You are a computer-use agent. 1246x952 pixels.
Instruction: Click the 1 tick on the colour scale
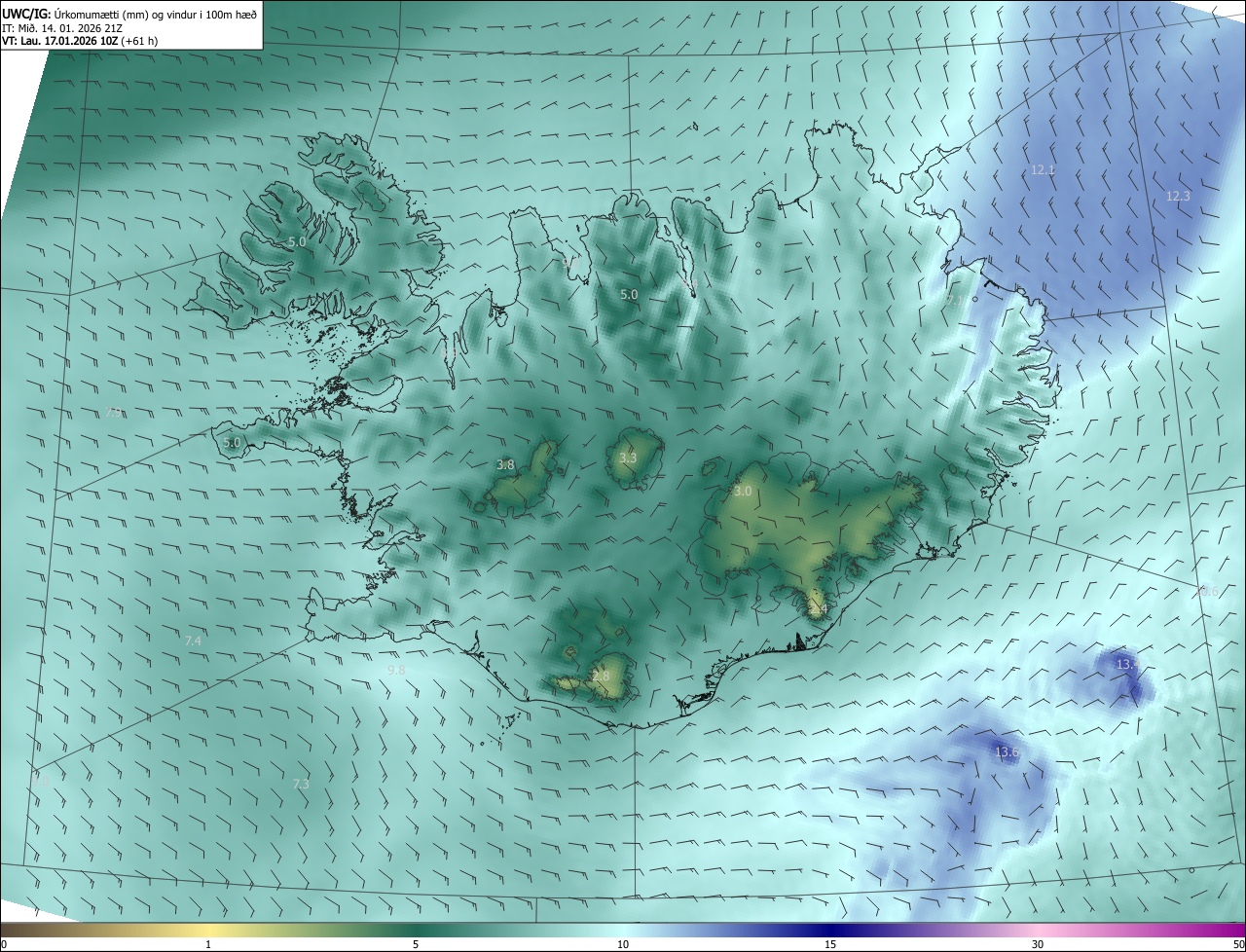click(x=208, y=944)
